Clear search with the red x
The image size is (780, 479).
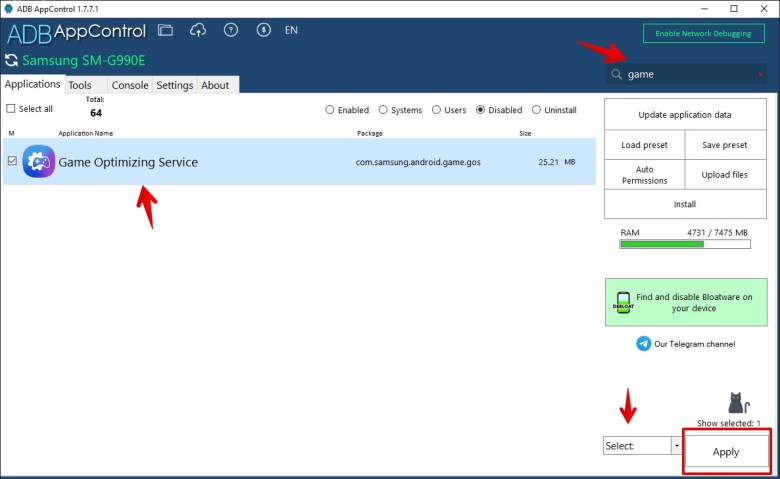point(760,75)
